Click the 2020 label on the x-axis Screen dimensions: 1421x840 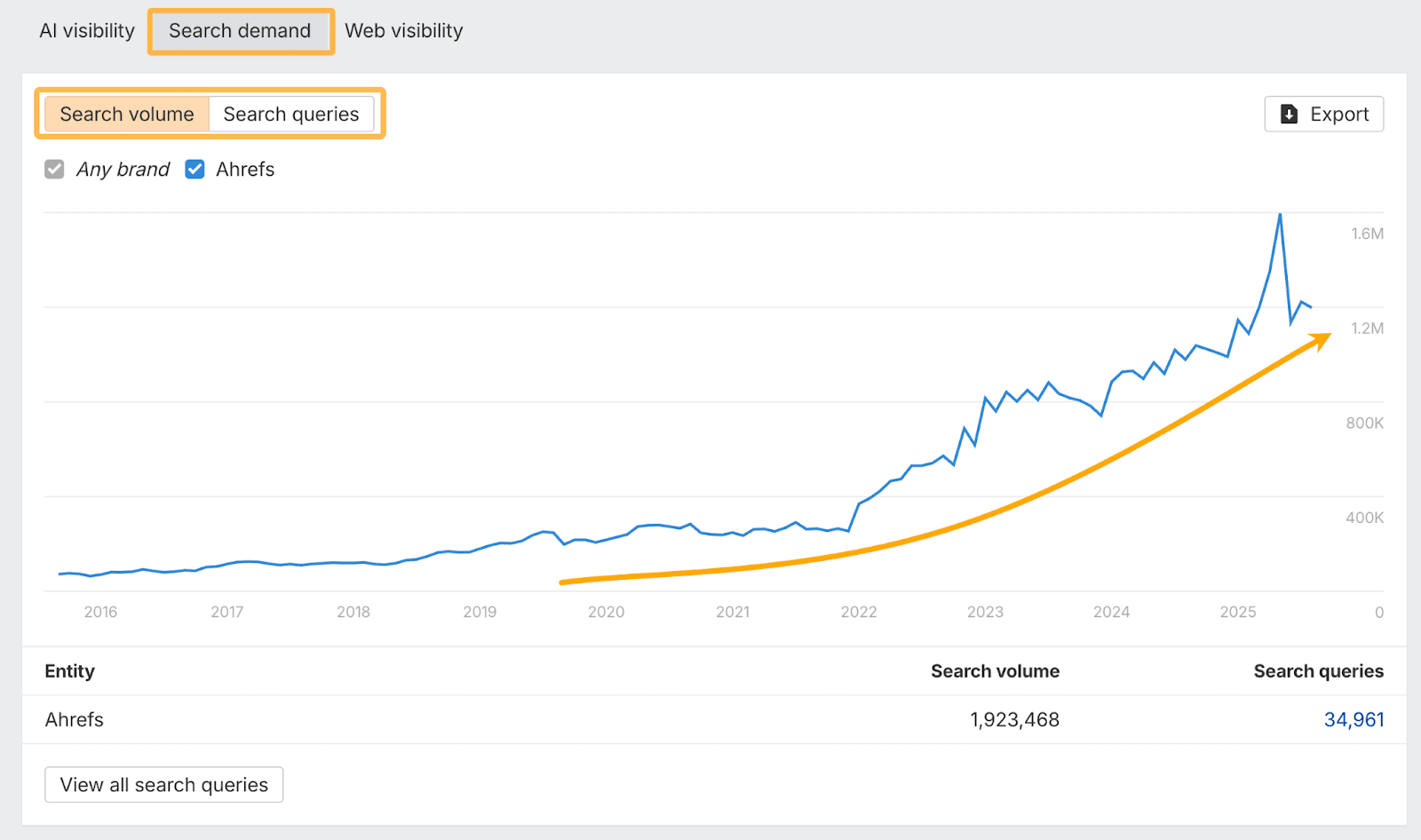606,612
